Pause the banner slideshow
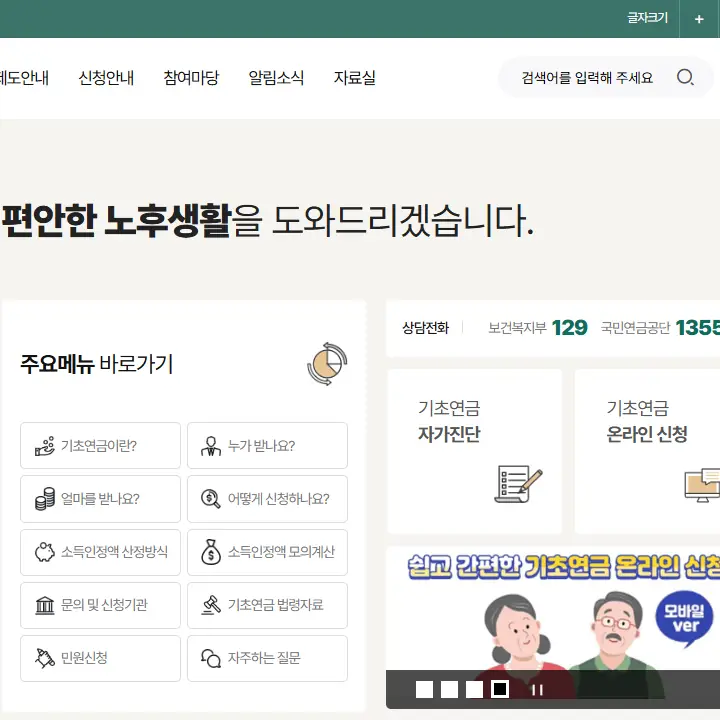 [x=537, y=690]
